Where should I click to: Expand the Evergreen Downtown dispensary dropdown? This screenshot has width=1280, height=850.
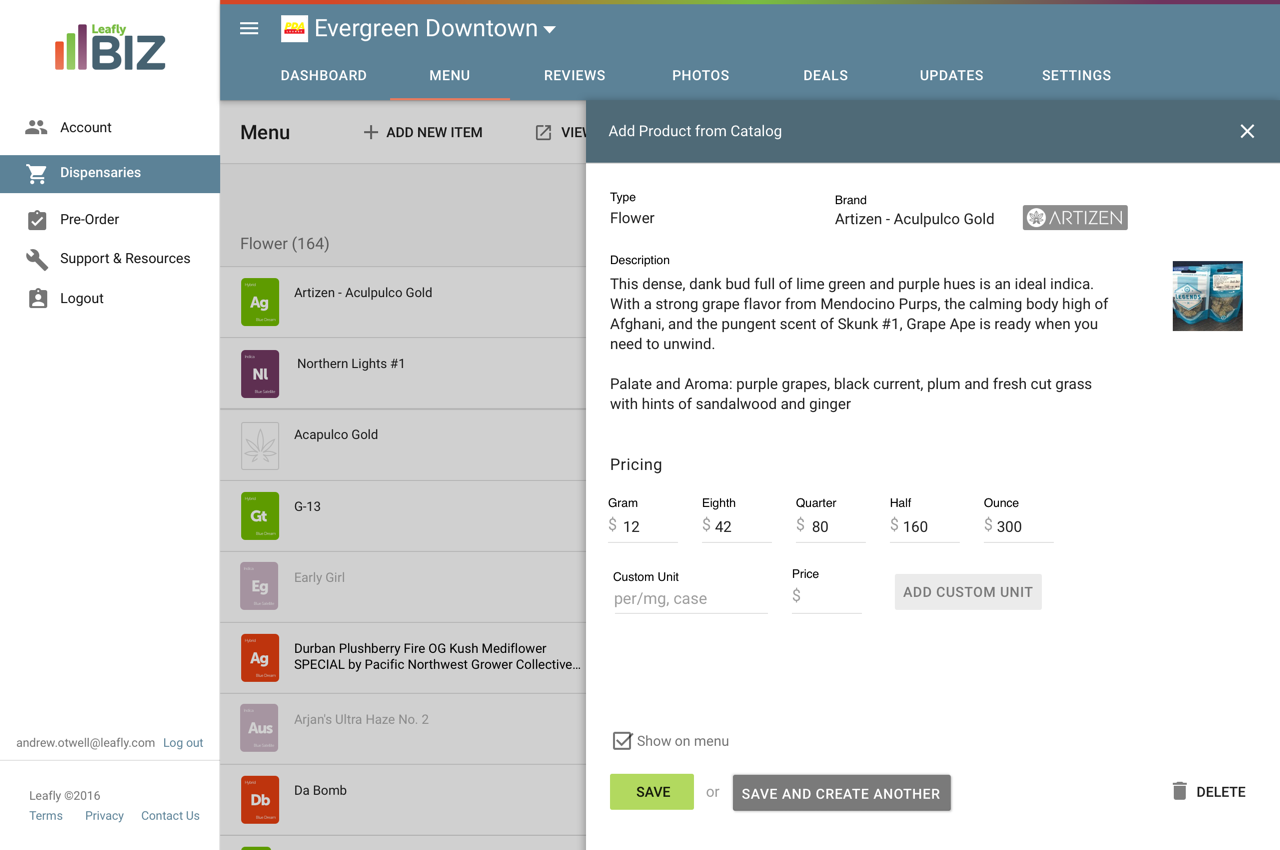(x=549, y=30)
